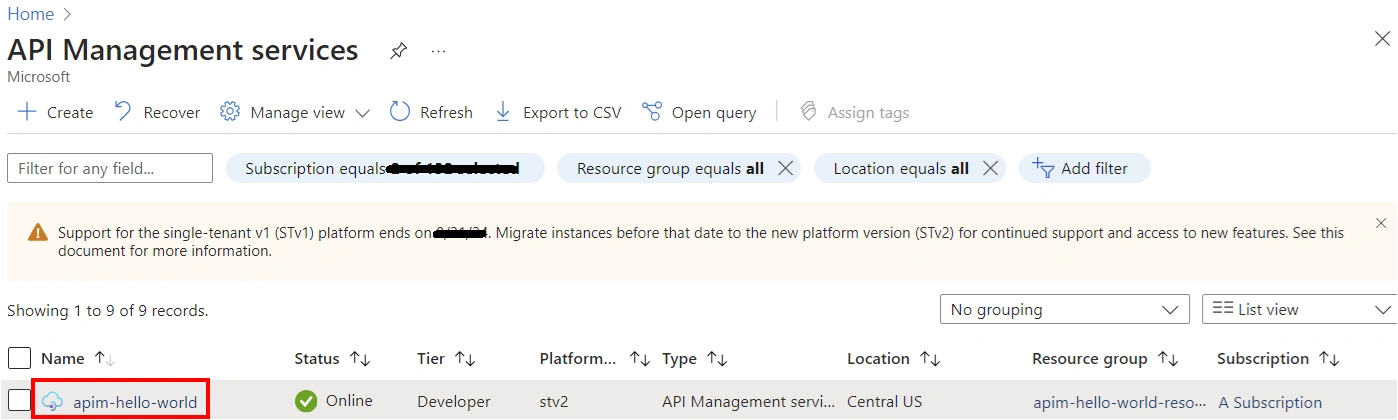Pin API Management services to dashboard
Image resolution: width=1398 pixels, height=420 pixels.
pos(398,51)
